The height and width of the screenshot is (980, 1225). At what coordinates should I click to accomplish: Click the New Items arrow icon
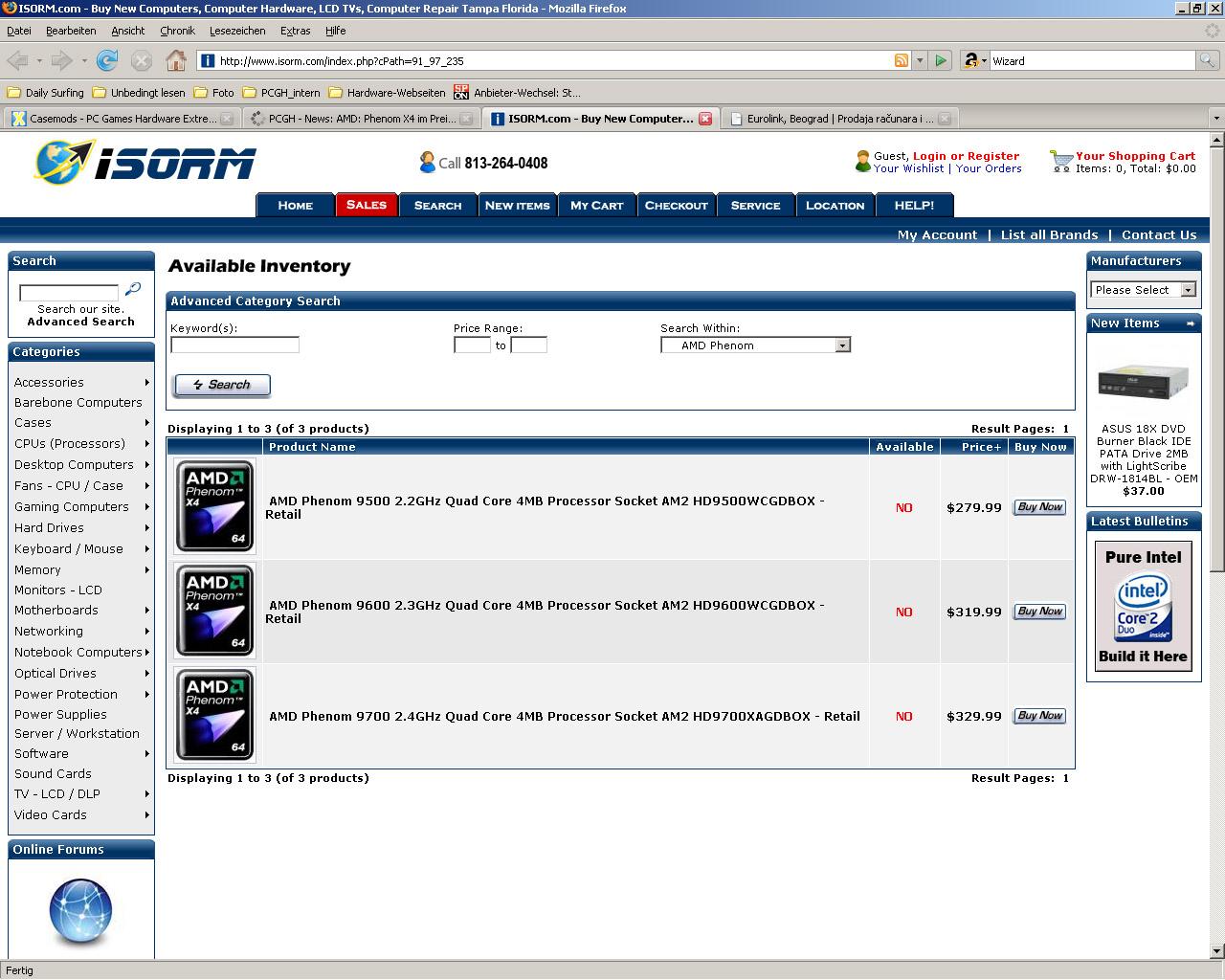point(1191,323)
